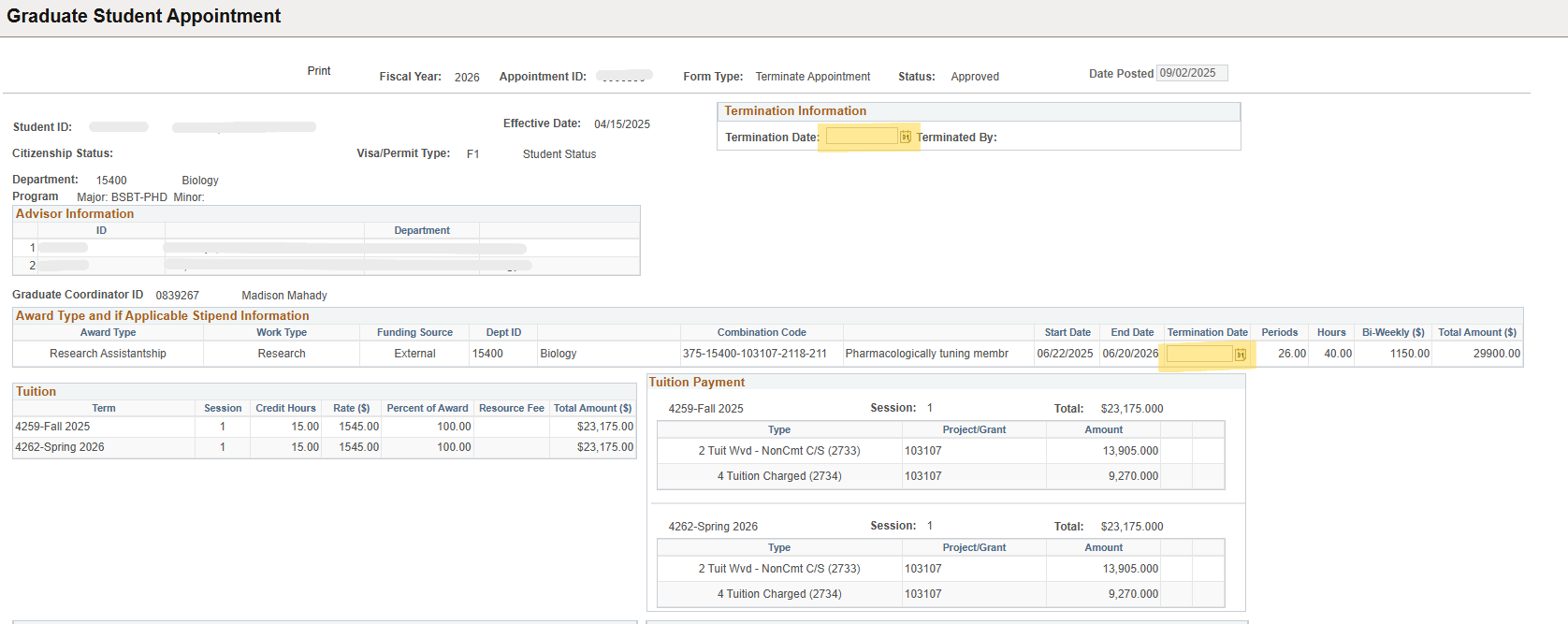Click the Work Type column header
The width and height of the screenshot is (1568, 624).
point(282,332)
